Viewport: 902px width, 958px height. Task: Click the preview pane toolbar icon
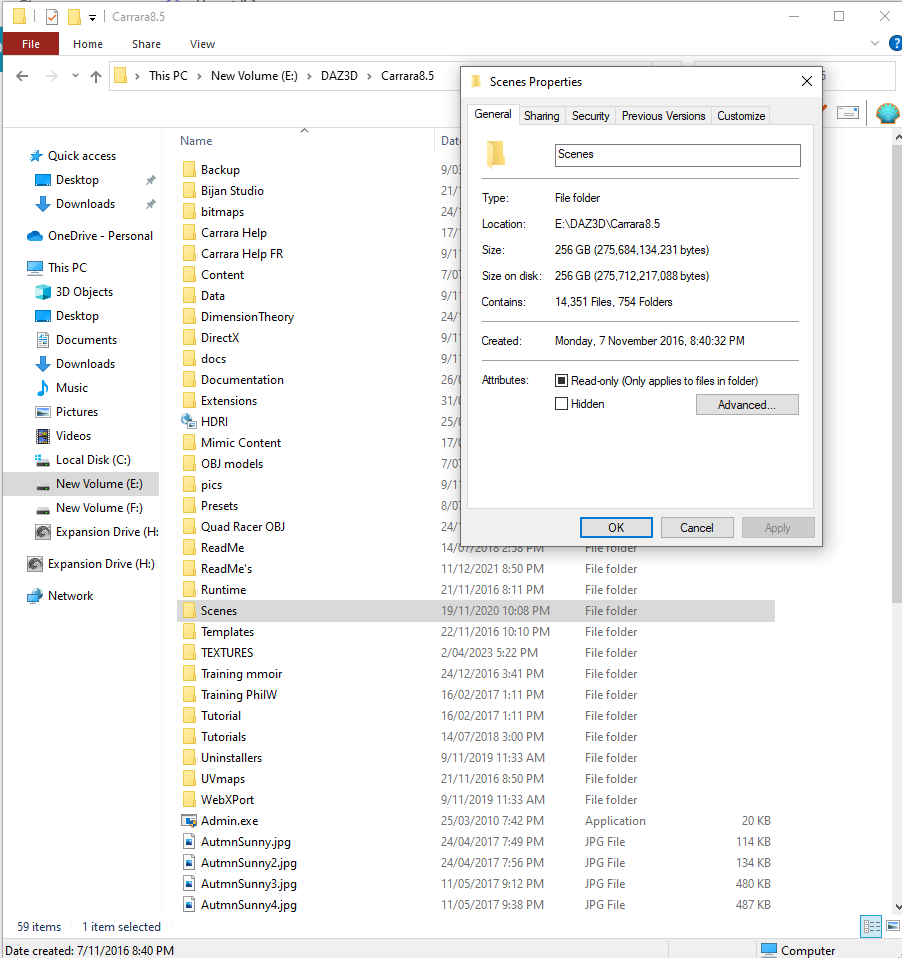tap(848, 112)
